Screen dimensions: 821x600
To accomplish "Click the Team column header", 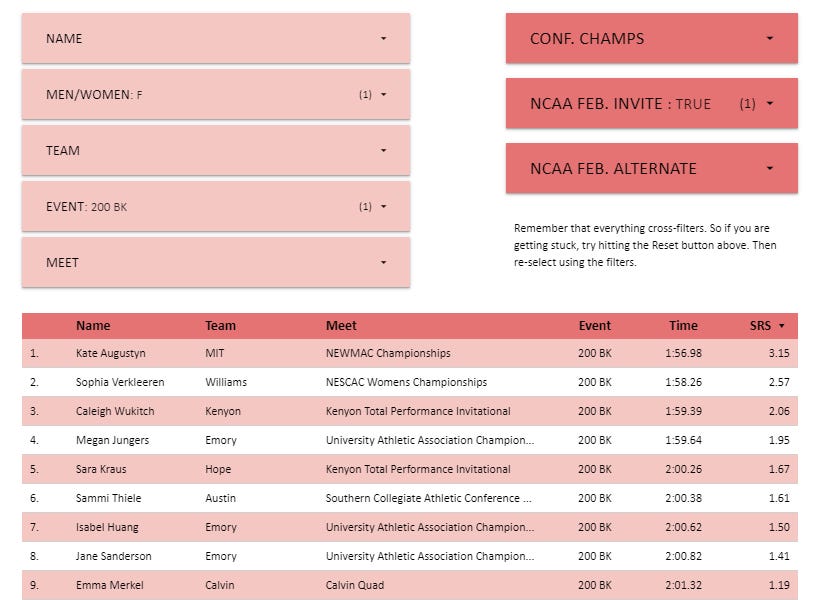I will pos(220,325).
